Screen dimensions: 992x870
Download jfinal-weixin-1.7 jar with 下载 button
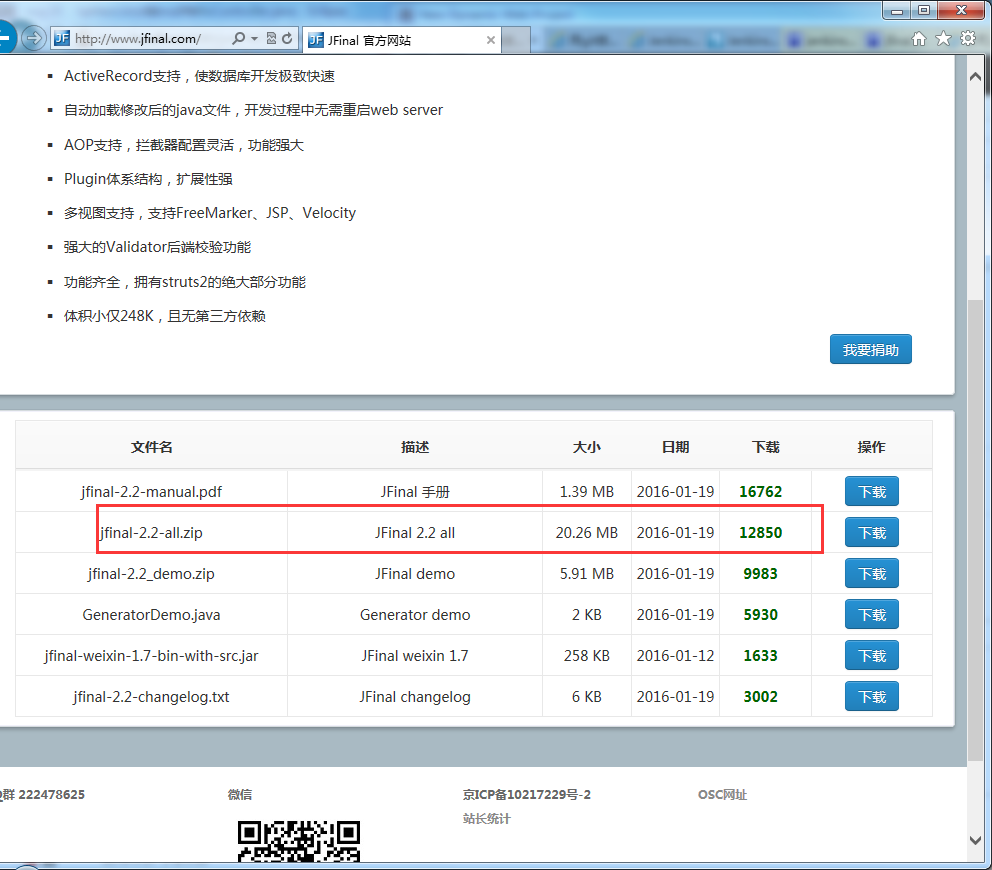872,656
